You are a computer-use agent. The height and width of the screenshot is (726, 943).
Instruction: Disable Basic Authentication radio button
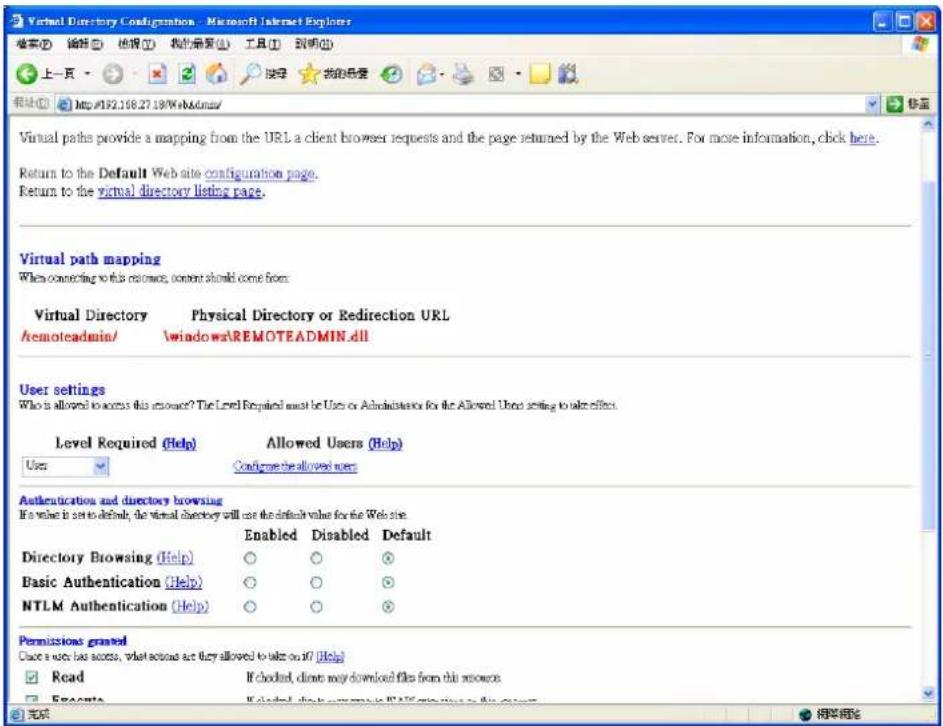click(316, 582)
